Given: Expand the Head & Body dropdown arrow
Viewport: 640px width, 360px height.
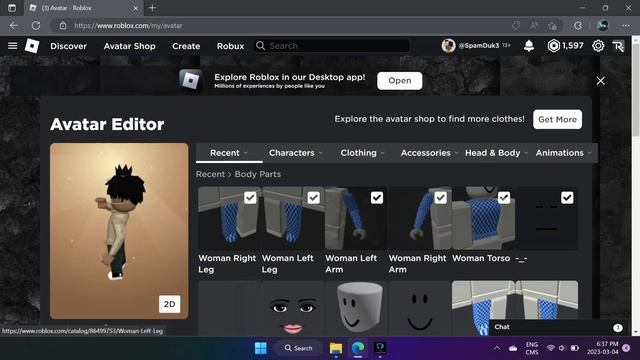Looking at the screenshot, I should click(526, 153).
